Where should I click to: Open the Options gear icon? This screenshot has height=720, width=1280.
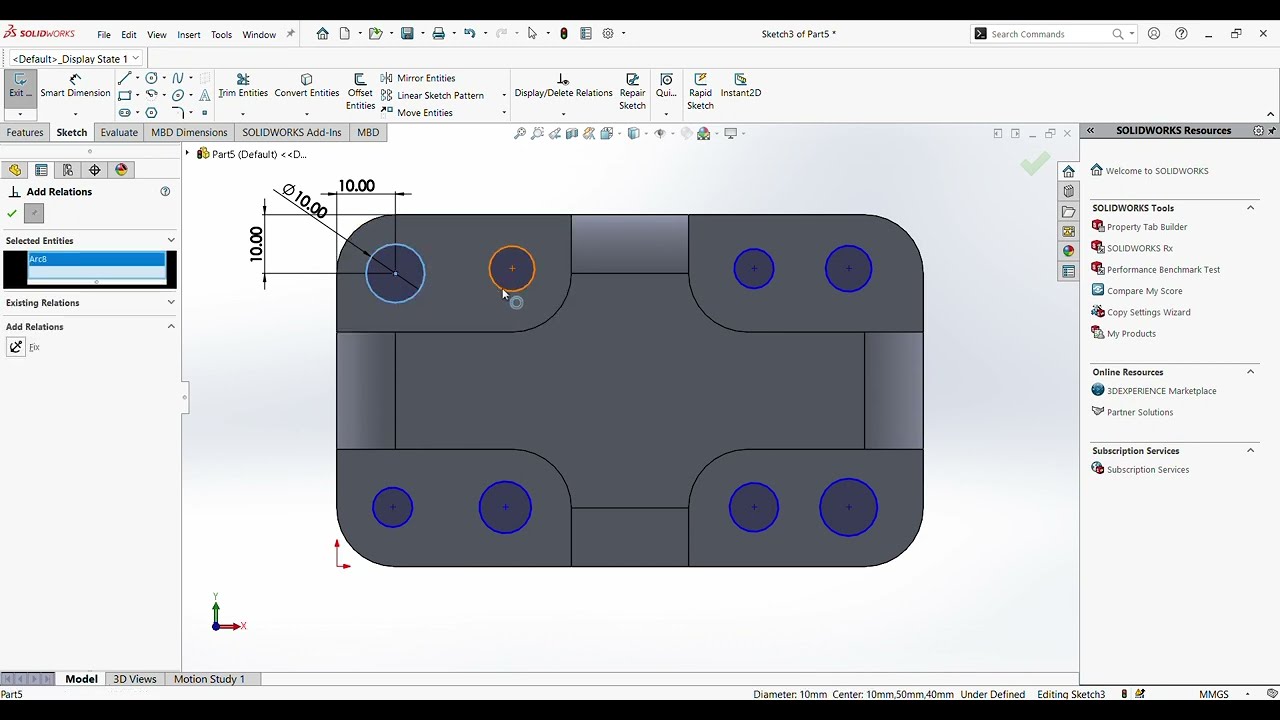607,34
